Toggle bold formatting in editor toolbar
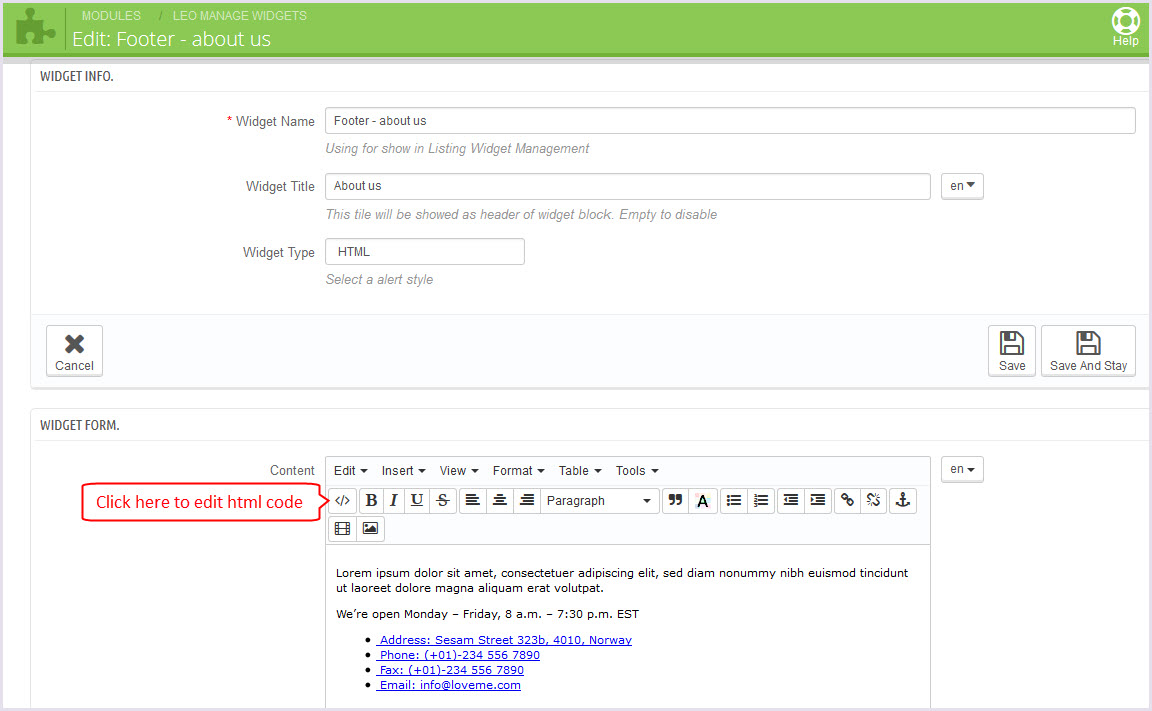This screenshot has height=711, width=1152. pos(371,500)
